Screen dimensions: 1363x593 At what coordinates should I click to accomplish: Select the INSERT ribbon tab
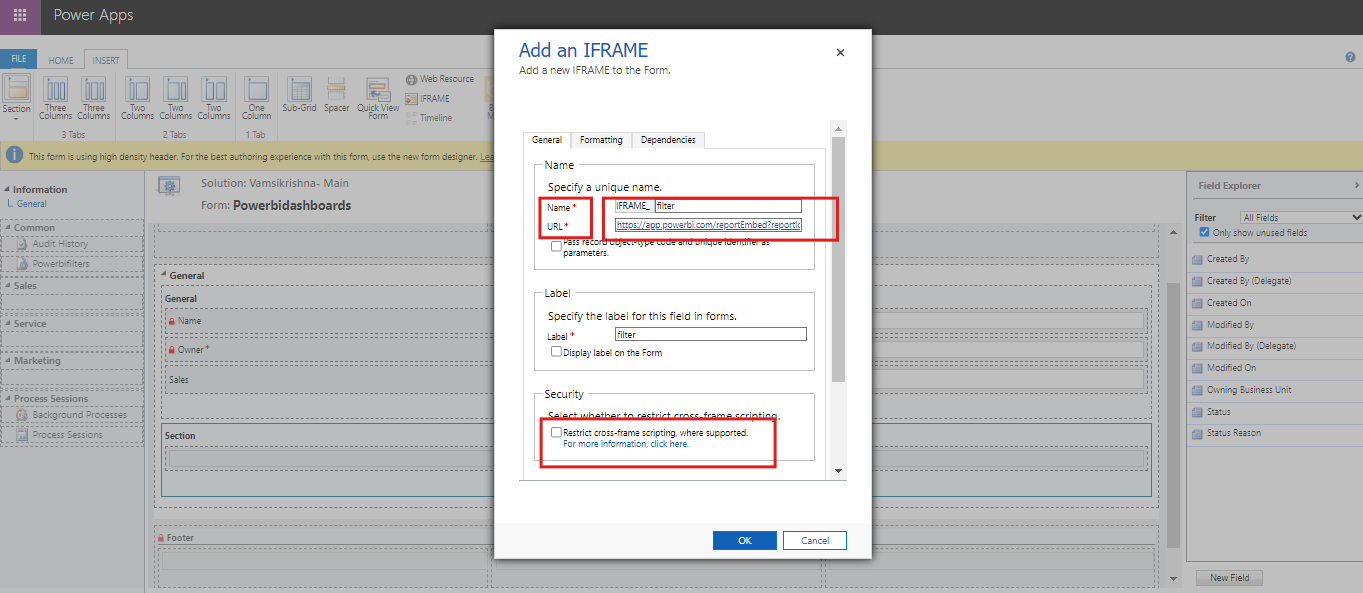pos(106,60)
